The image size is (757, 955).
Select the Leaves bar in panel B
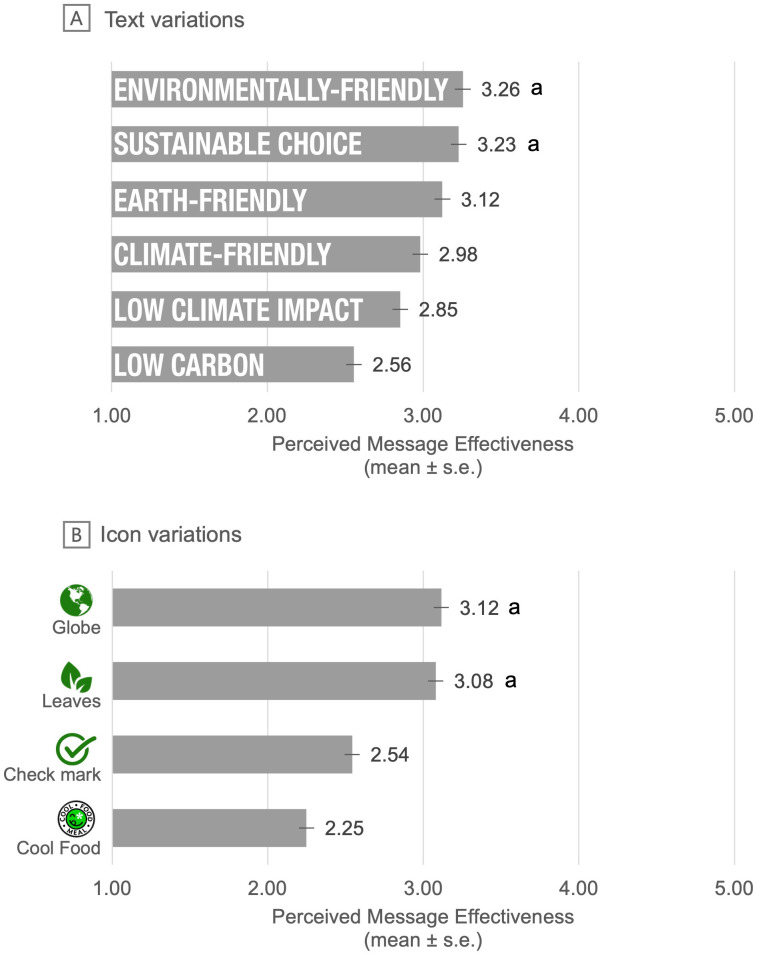(x=274, y=681)
